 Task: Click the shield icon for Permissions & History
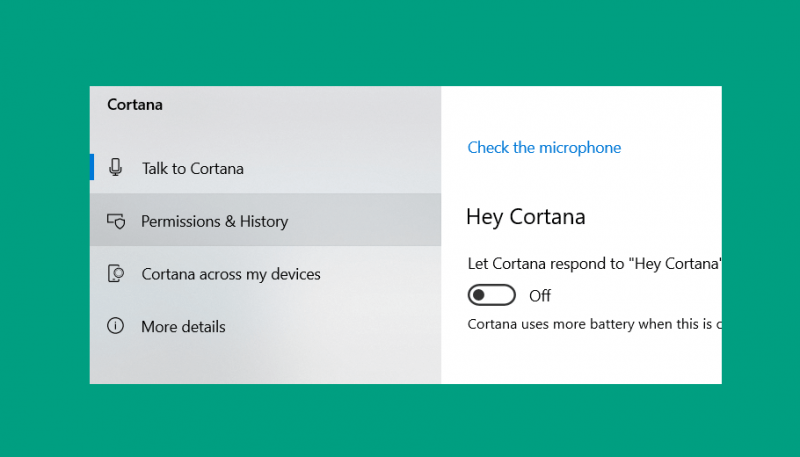[116, 221]
